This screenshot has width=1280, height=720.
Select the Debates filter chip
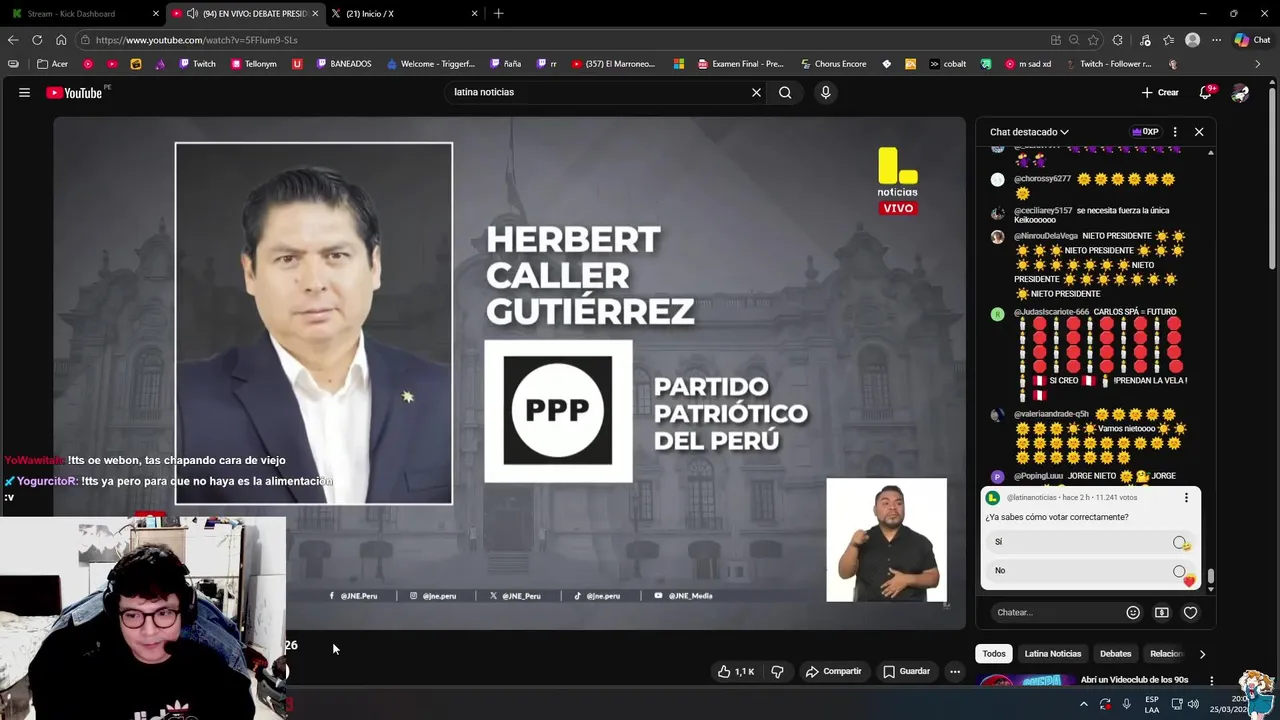click(1115, 654)
